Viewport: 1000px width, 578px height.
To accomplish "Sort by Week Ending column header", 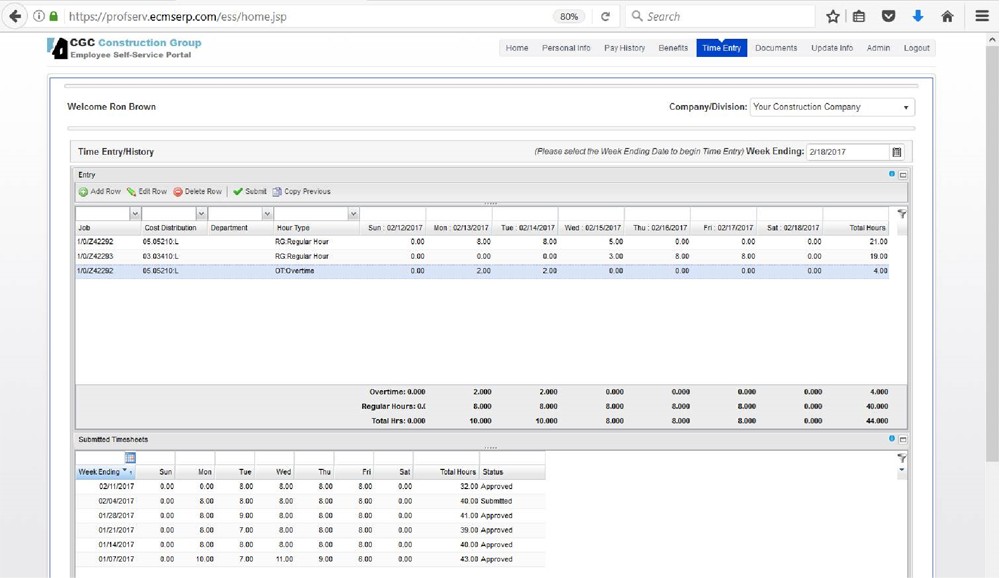I will coord(100,472).
